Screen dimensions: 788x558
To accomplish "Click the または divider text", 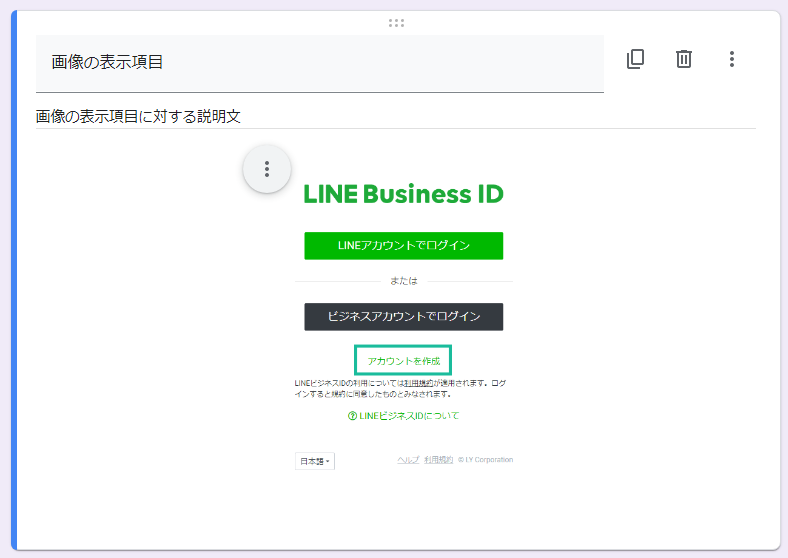I will (x=404, y=281).
